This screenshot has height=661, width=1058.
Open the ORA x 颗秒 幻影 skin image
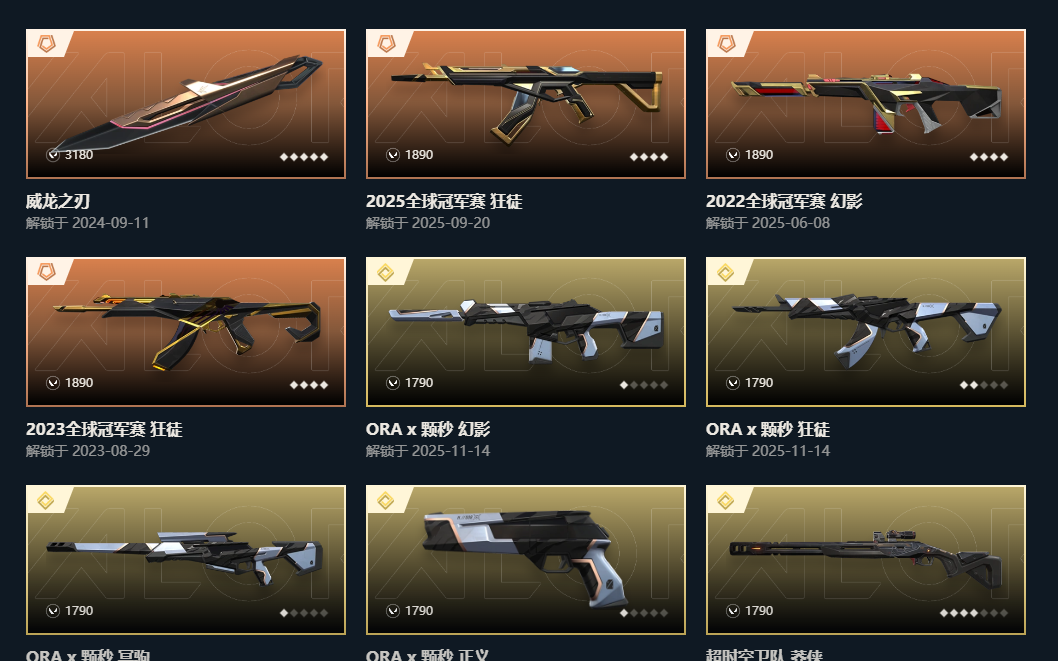click(526, 332)
